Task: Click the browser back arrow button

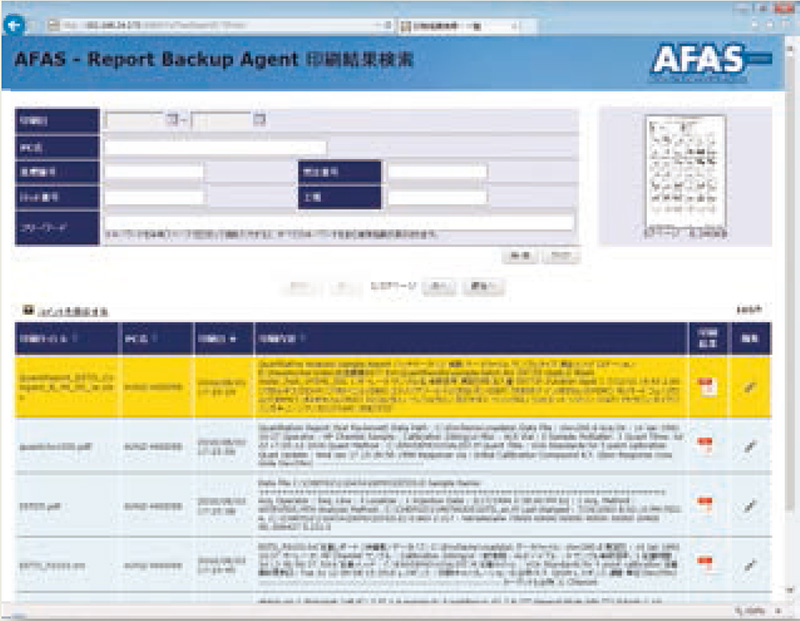Action: (14, 25)
